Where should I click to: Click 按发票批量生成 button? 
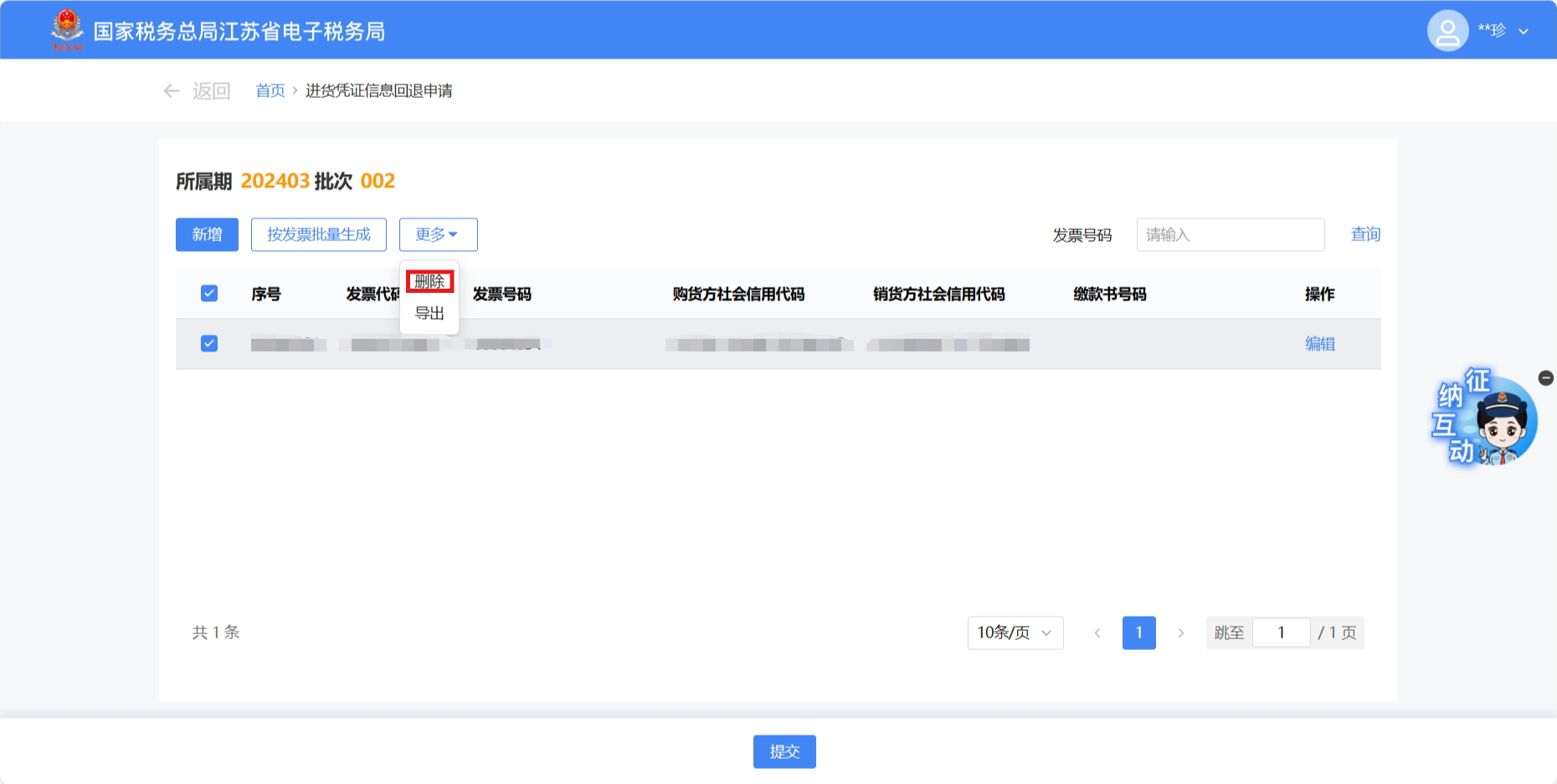click(318, 234)
